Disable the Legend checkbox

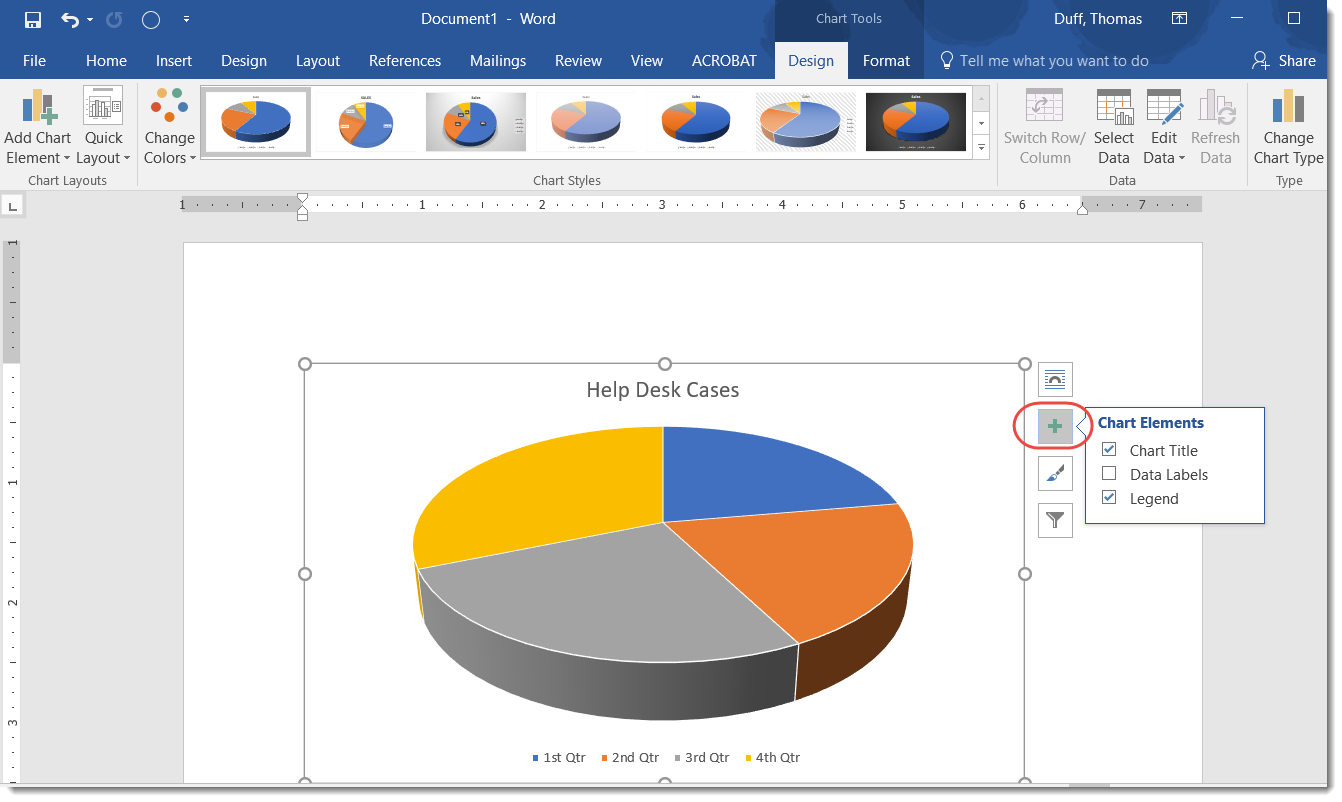tap(1108, 497)
